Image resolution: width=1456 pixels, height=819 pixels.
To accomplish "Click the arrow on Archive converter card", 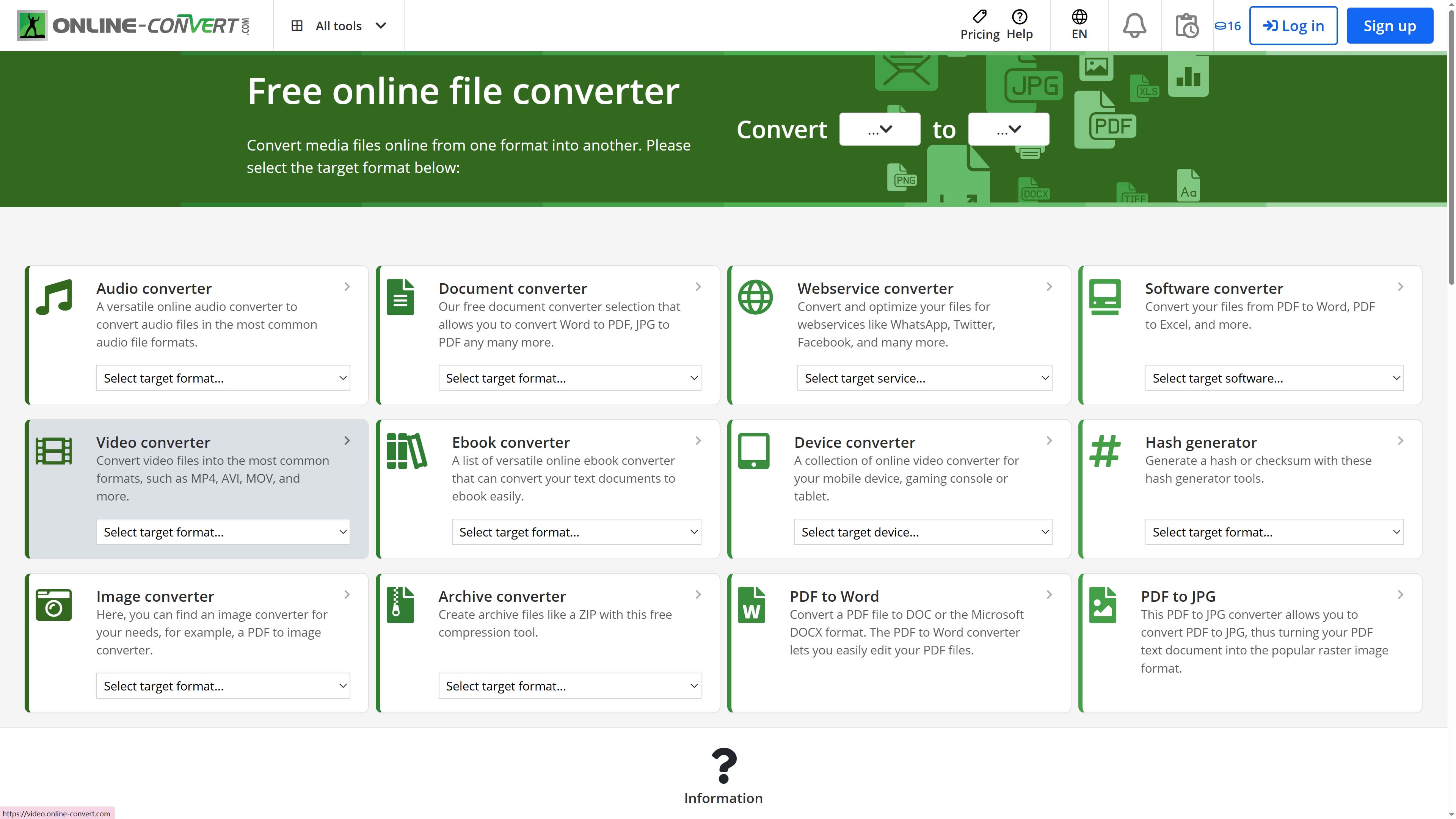I will coord(698,594).
